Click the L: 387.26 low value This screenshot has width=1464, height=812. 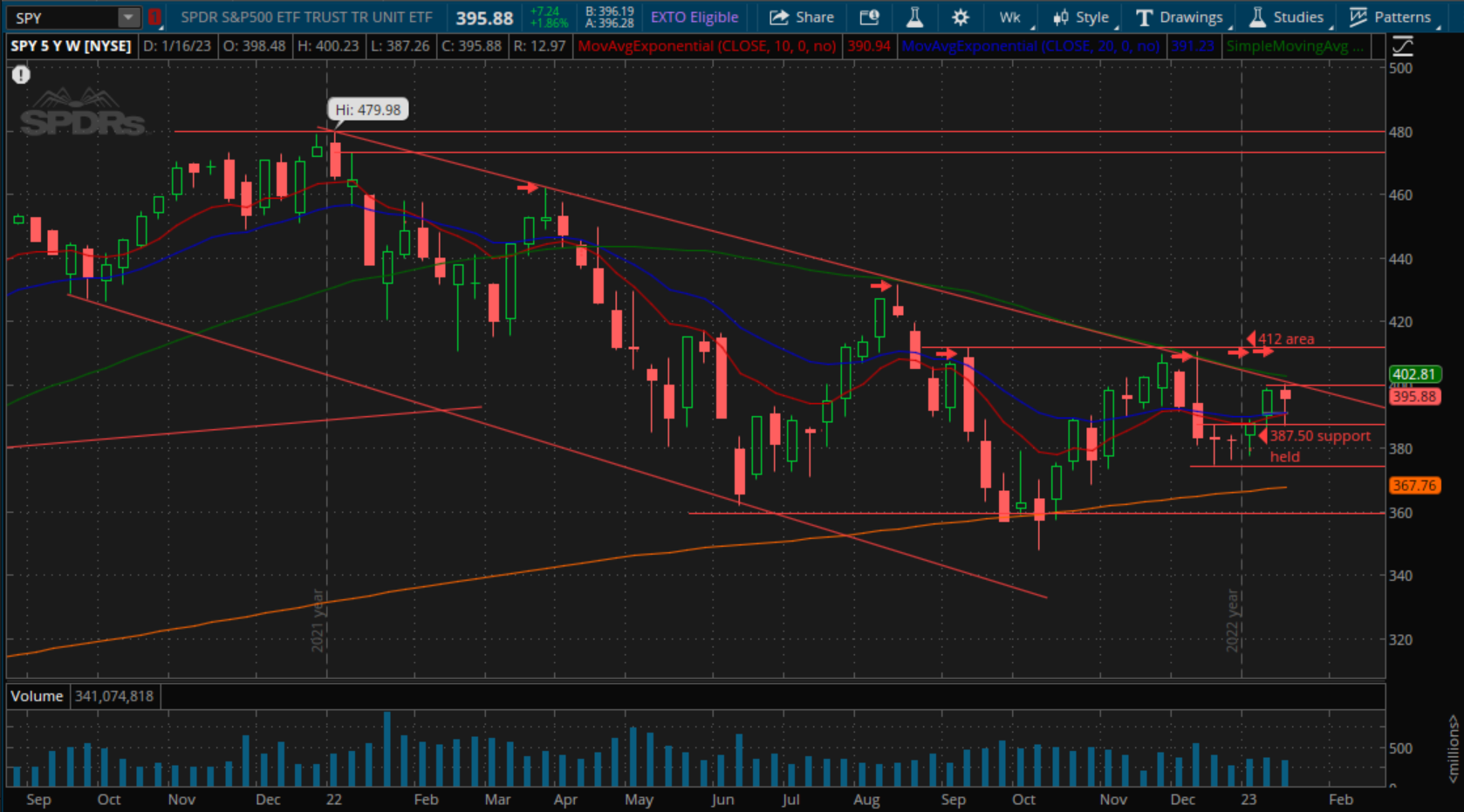(x=400, y=46)
